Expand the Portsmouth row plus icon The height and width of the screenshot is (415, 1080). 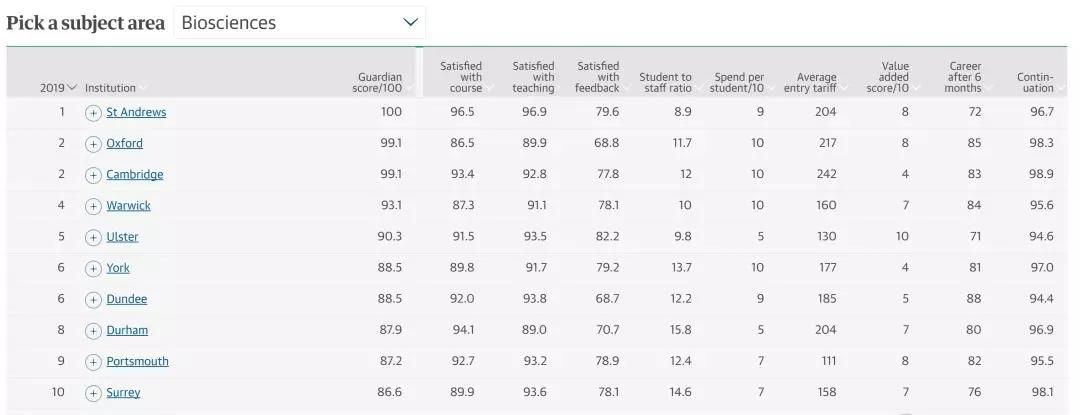pos(93,361)
